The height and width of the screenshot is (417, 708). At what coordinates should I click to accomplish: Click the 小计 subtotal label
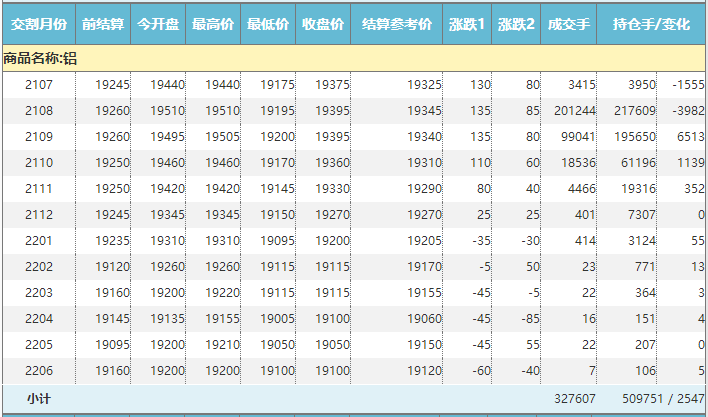[39, 398]
